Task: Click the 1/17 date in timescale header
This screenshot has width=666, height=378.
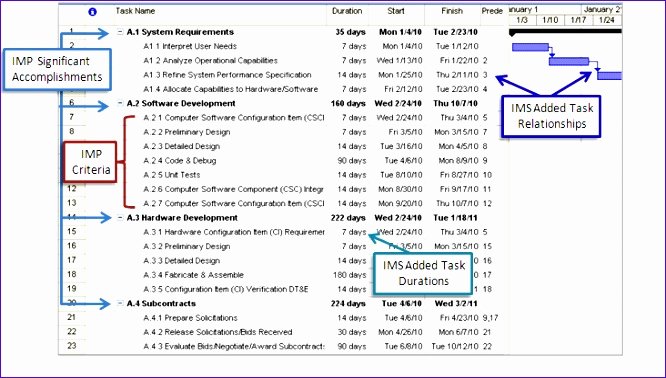Action: pos(578,20)
